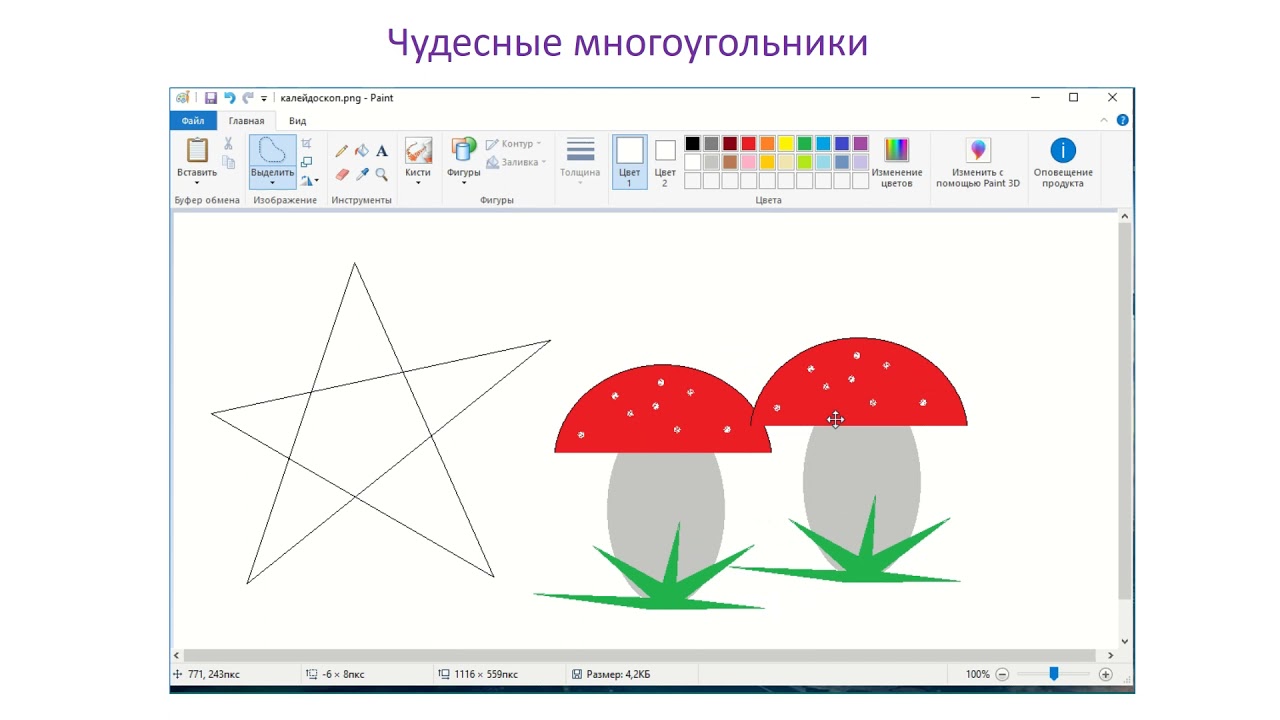
Task: Expand the Кисти brushes dropdown
Action: (x=418, y=182)
